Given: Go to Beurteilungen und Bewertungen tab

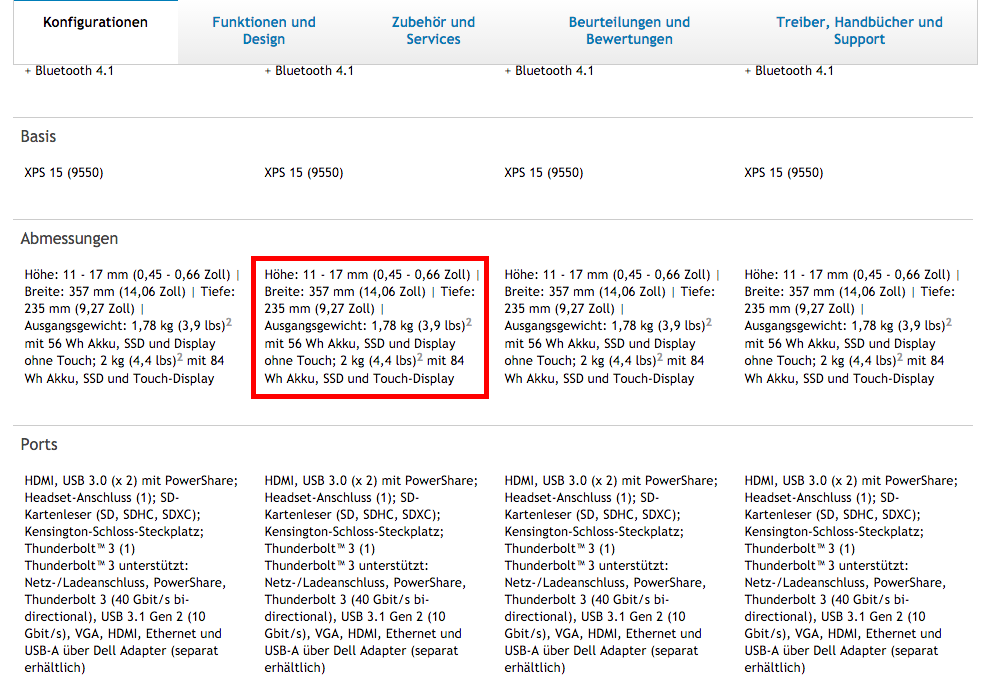Looking at the screenshot, I should pos(629,31).
